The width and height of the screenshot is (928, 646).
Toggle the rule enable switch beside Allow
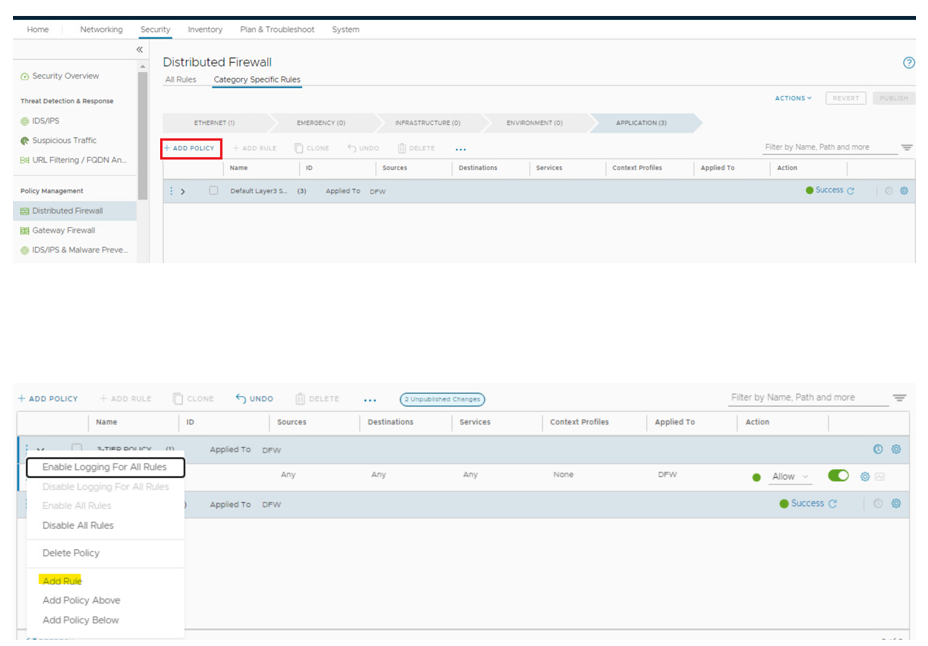(x=838, y=476)
